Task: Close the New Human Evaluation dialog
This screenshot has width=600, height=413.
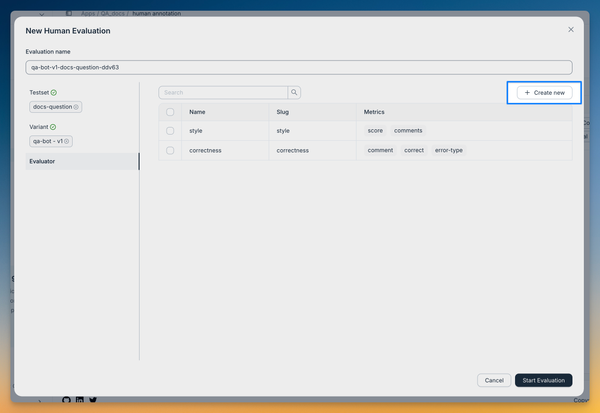Action: click(571, 30)
